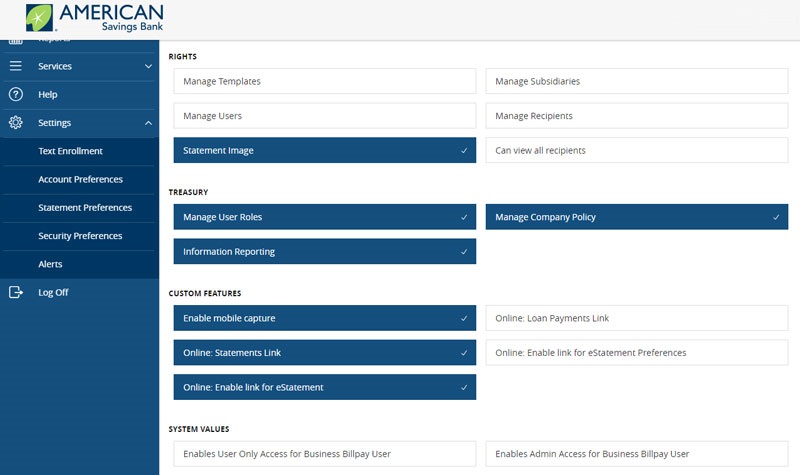Click the Settings gear icon
The width and height of the screenshot is (800, 475).
click(x=16, y=123)
